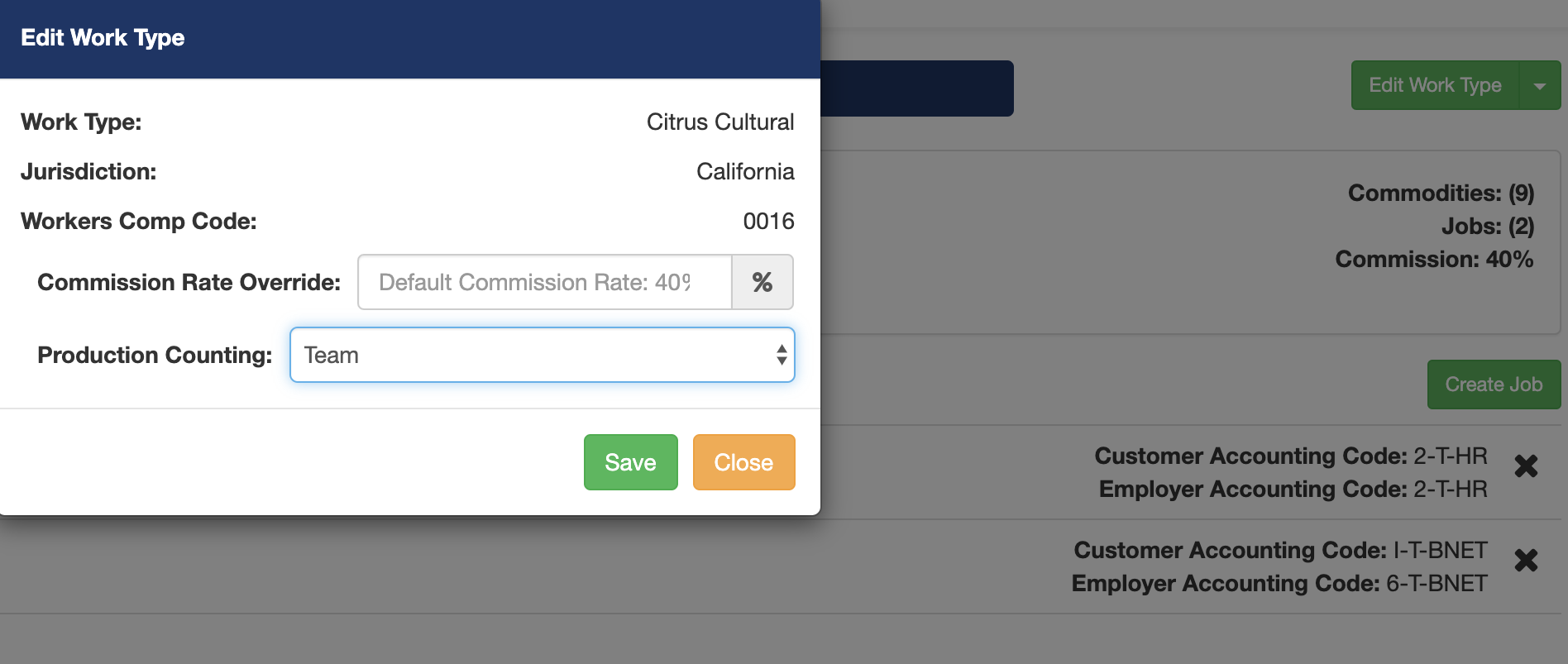Open the Production Counting dropdown
Viewport: 1568px width, 664px height.
tap(542, 355)
